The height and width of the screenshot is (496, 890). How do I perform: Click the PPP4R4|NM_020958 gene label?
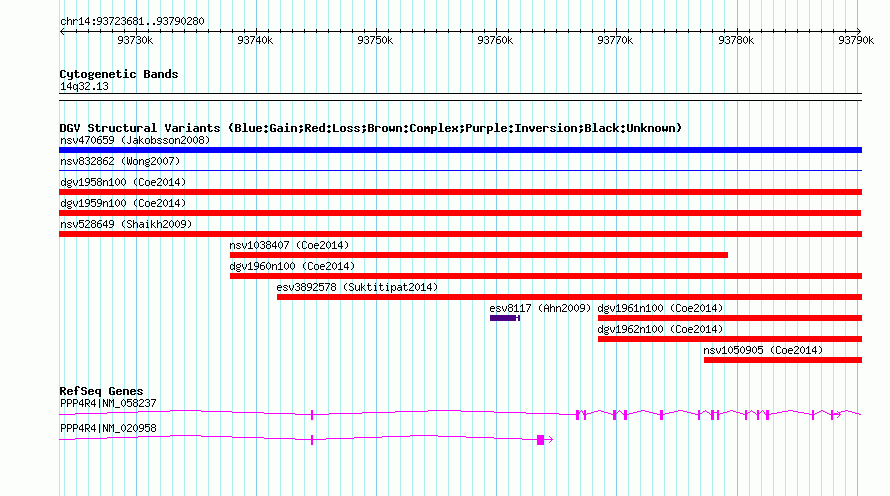tap(108, 428)
